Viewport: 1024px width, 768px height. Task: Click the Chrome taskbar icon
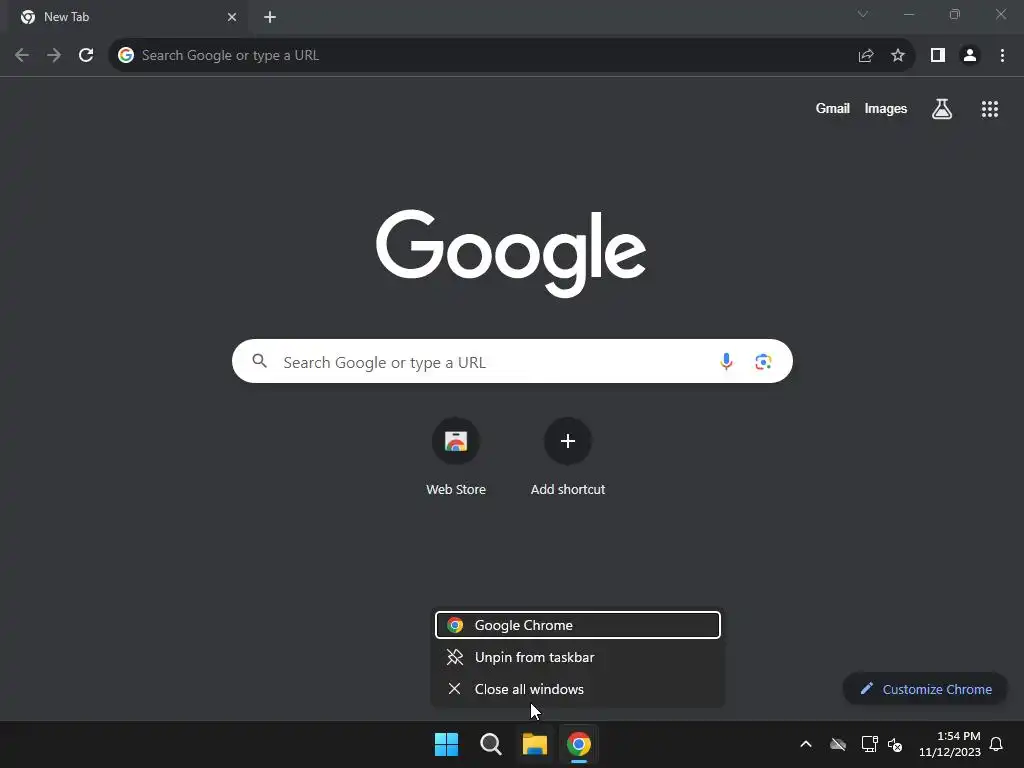click(579, 744)
